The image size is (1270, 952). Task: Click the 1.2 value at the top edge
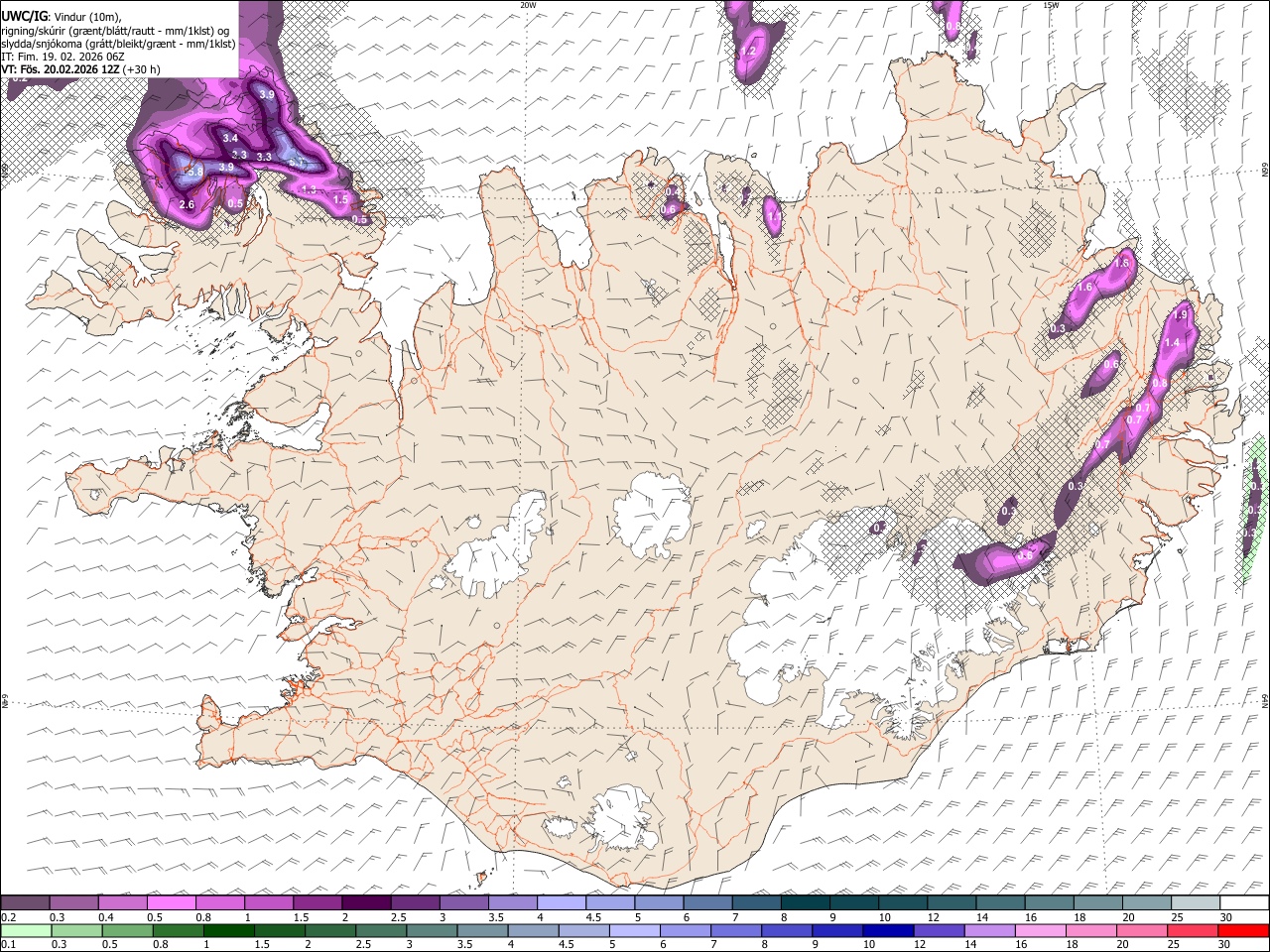point(748,51)
